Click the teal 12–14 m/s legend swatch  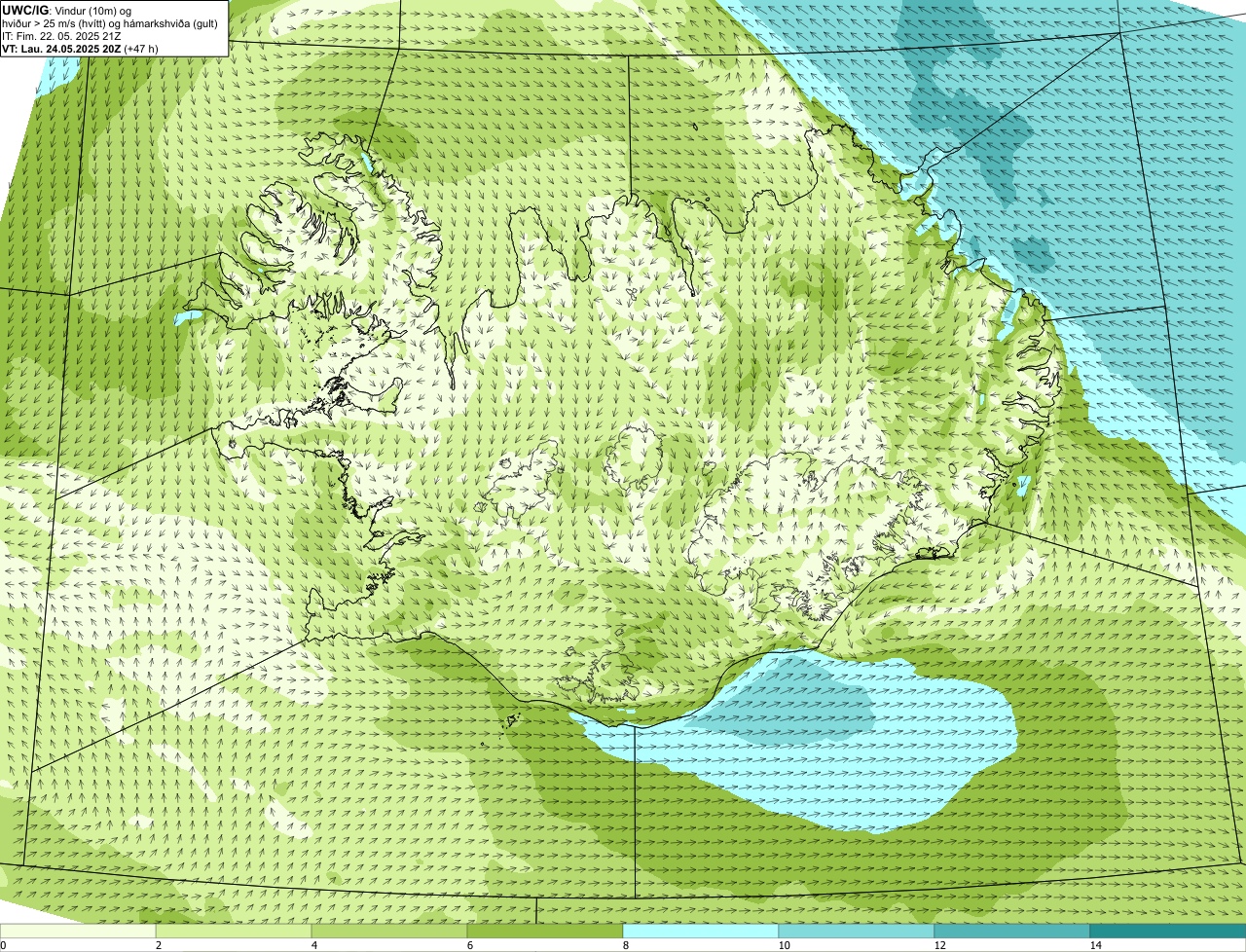tap(1012, 932)
